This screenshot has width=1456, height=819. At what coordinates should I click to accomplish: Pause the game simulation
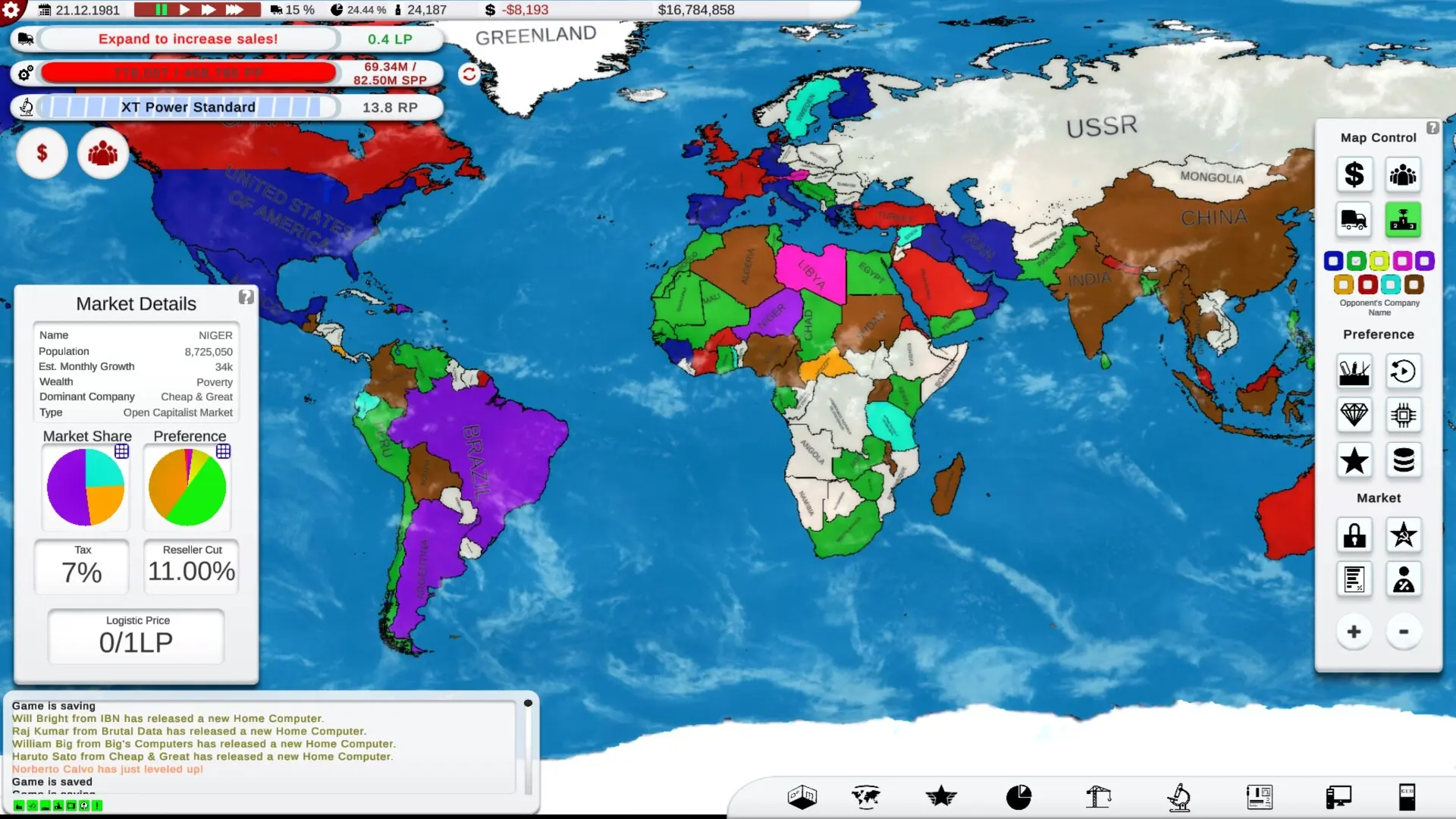(x=162, y=10)
